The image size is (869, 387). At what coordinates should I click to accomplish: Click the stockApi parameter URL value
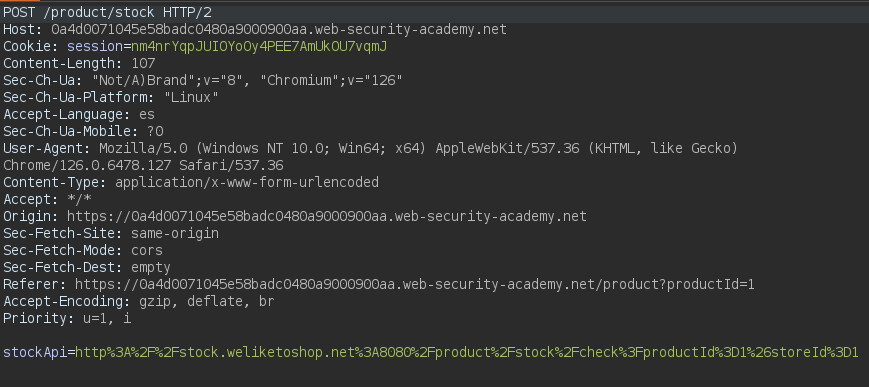coord(467,352)
